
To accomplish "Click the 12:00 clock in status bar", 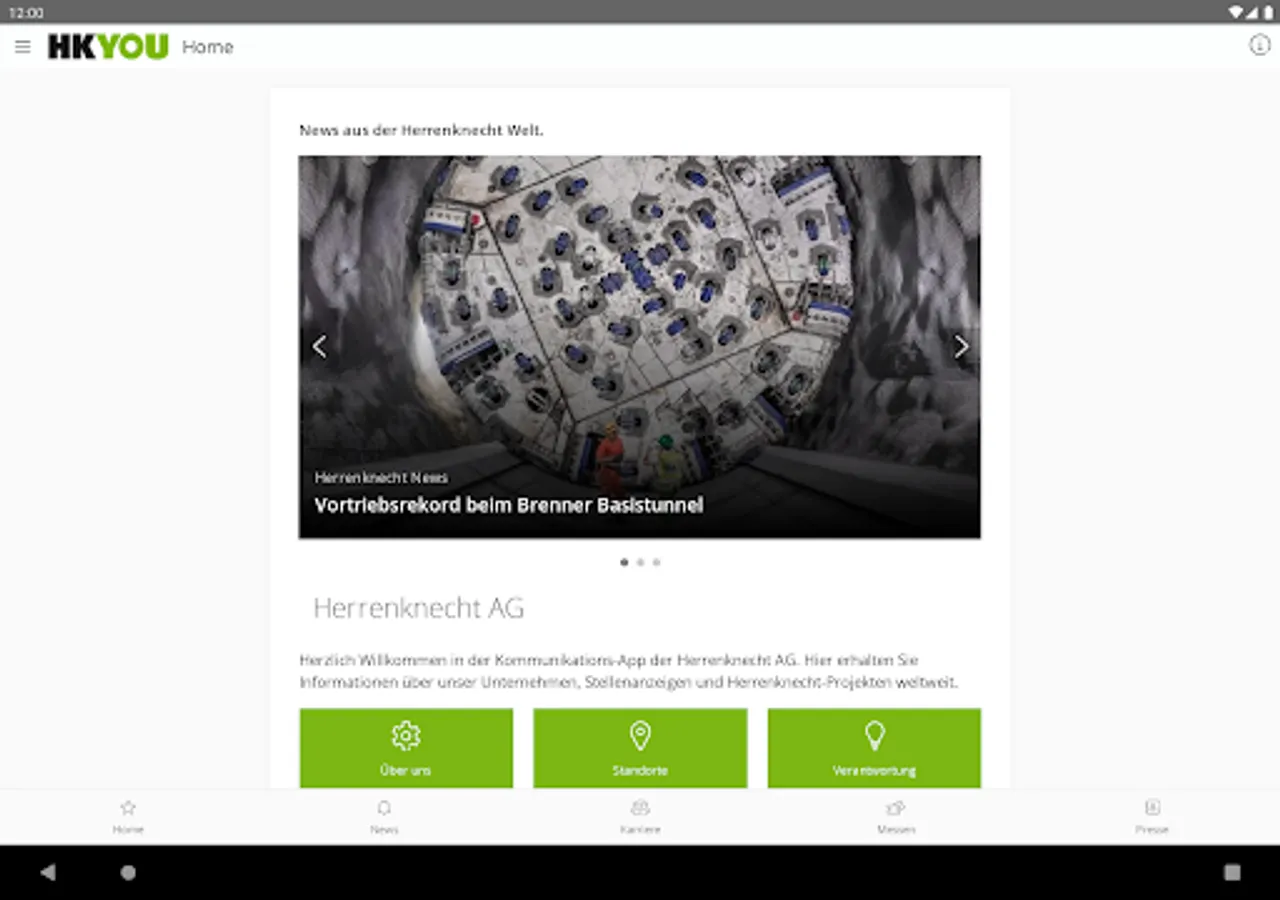I will pos(26,12).
